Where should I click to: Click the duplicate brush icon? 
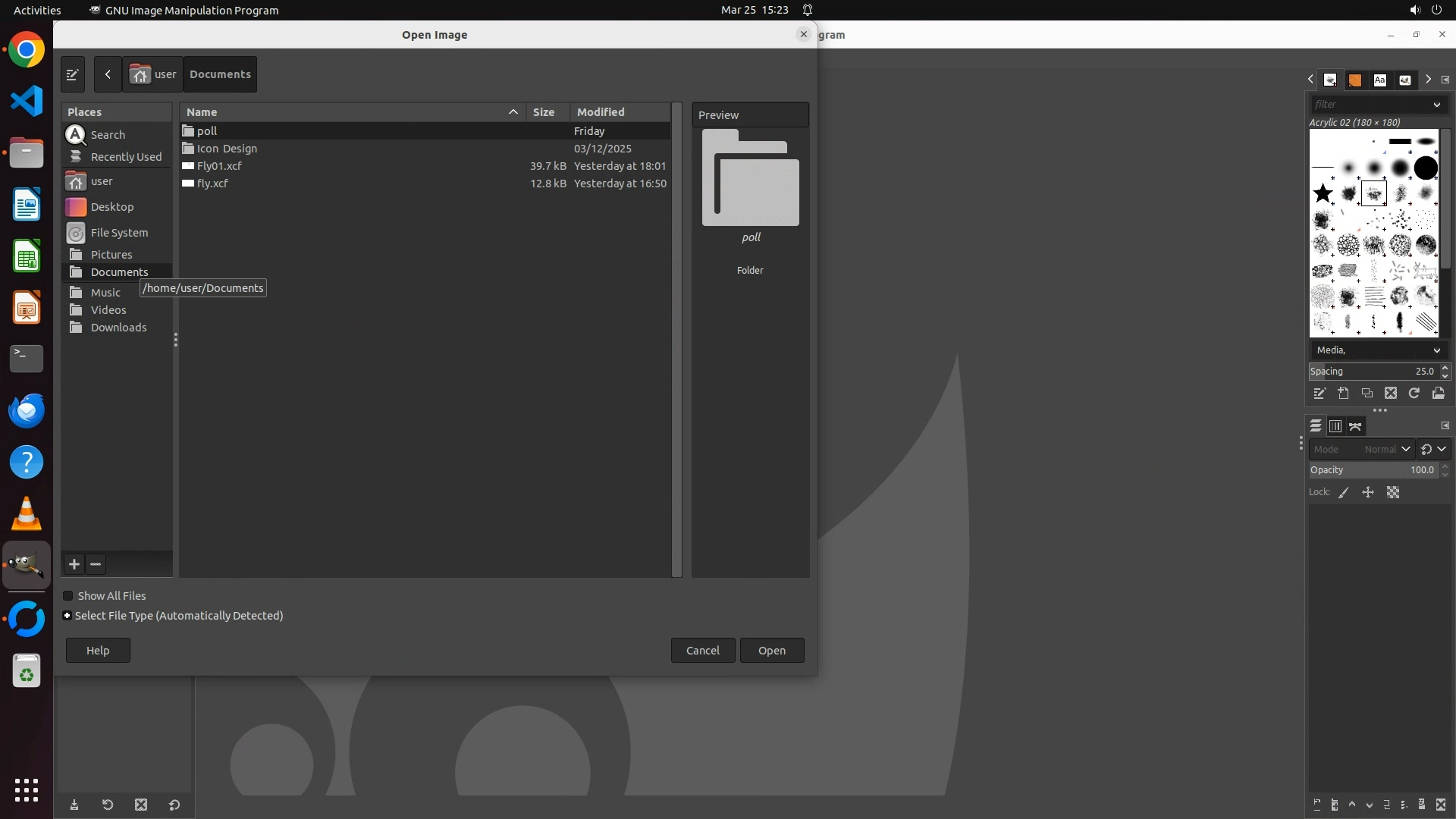(x=1367, y=393)
